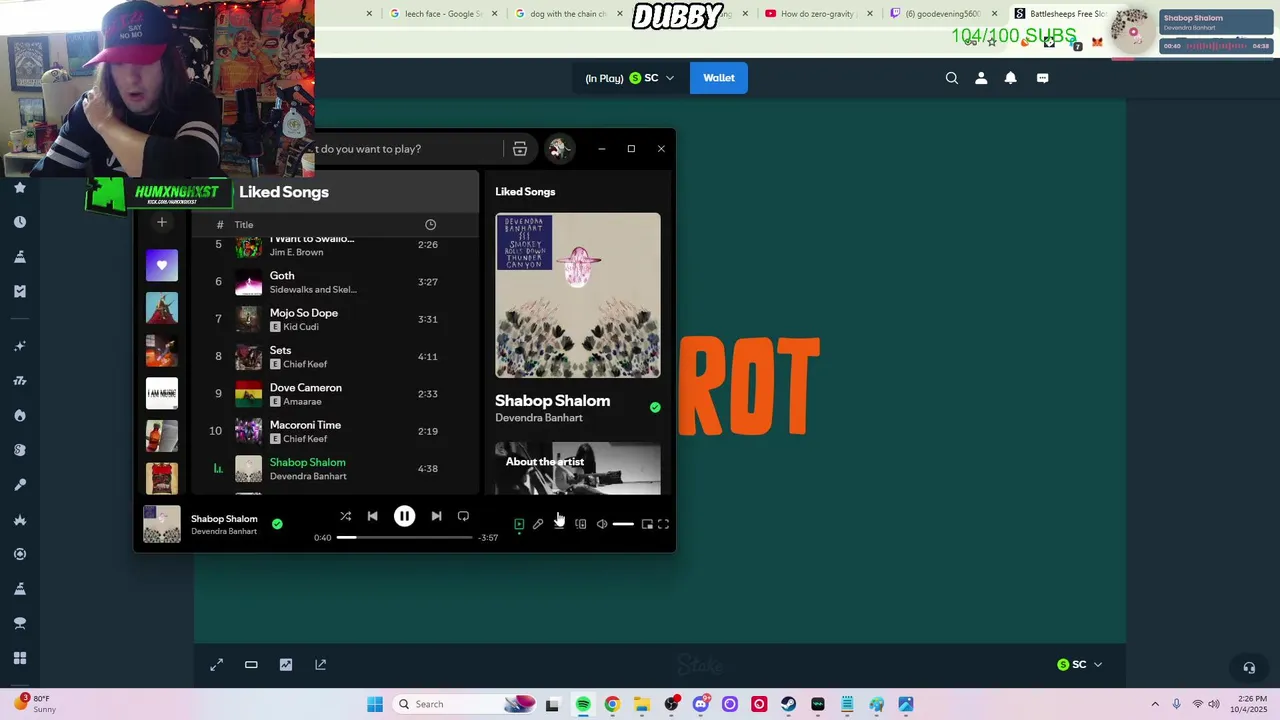This screenshot has height=720, width=1280.
Task: Open Stake sidebar star favourites icon
Action: (20, 188)
